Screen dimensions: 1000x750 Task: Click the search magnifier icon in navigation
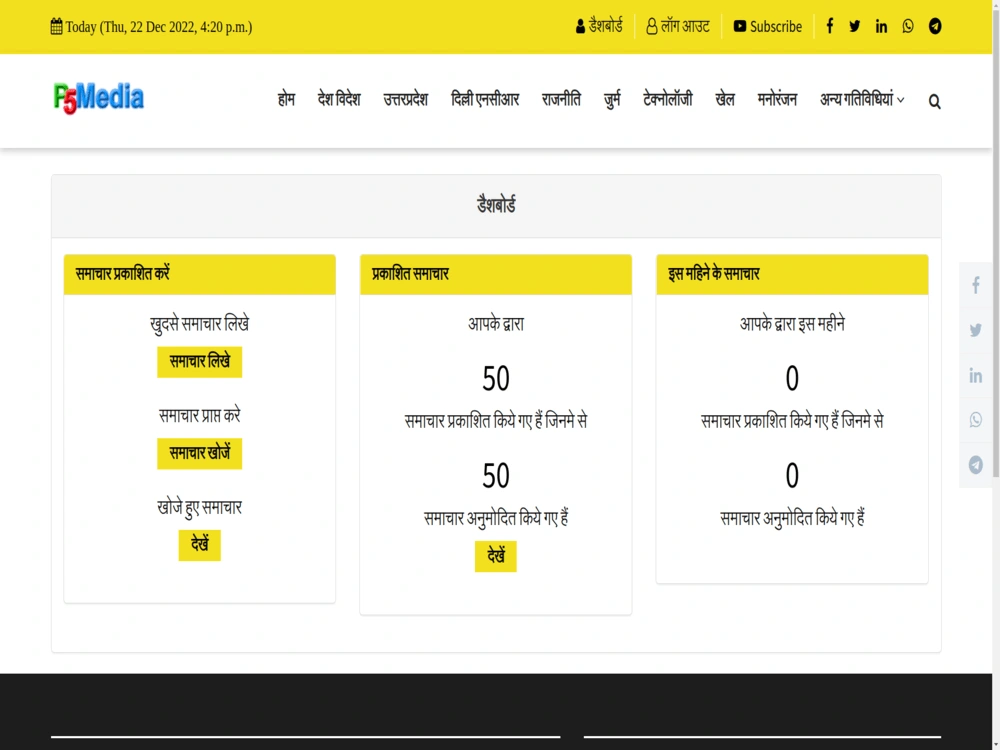coord(934,101)
